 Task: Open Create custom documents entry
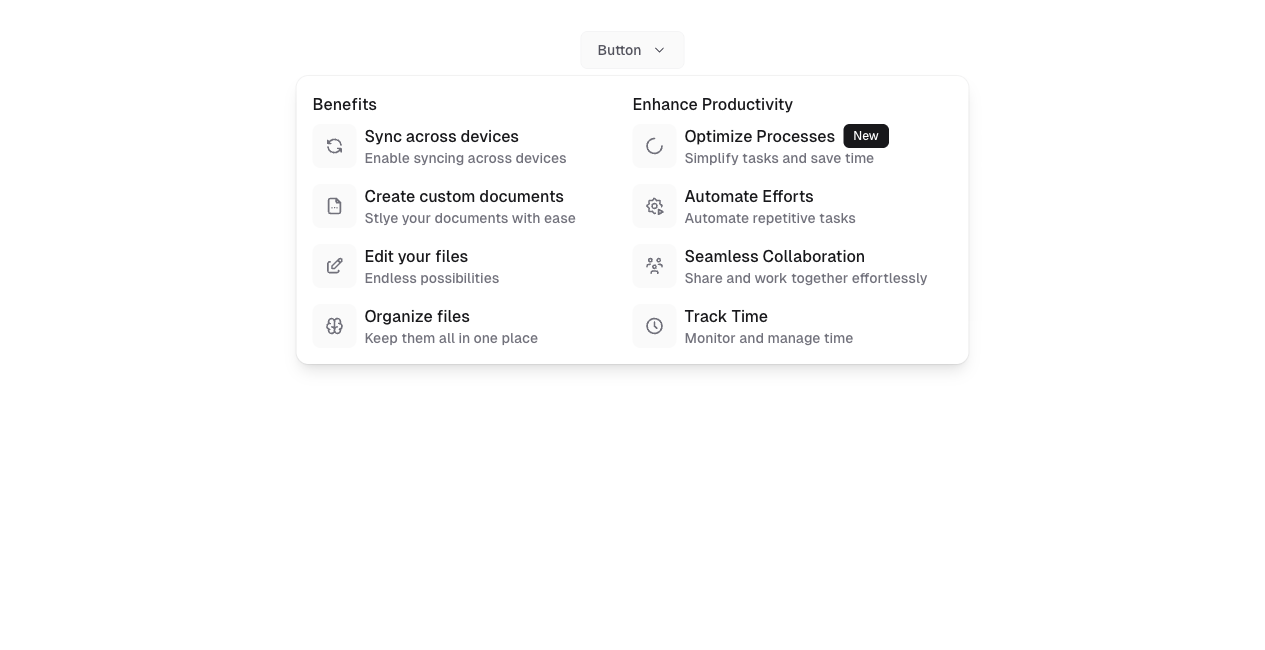tap(464, 197)
